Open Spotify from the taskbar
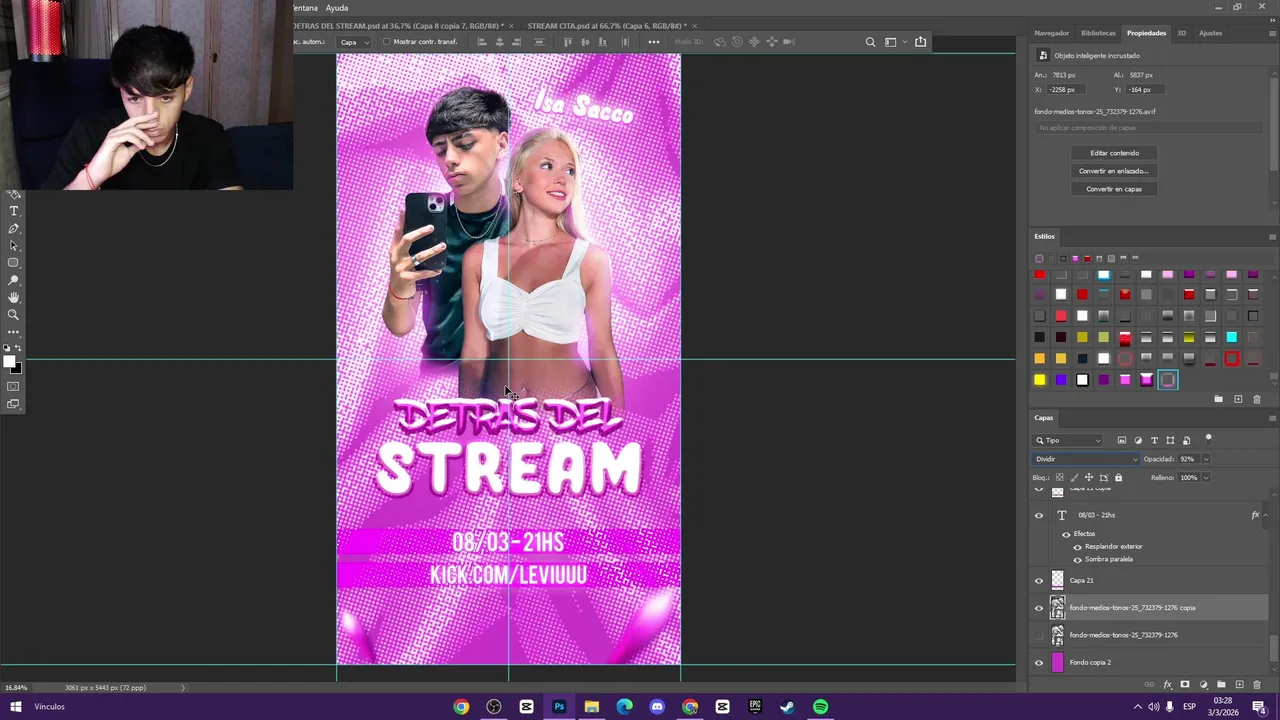Image resolution: width=1280 pixels, height=720 pixels. [820, 707]
